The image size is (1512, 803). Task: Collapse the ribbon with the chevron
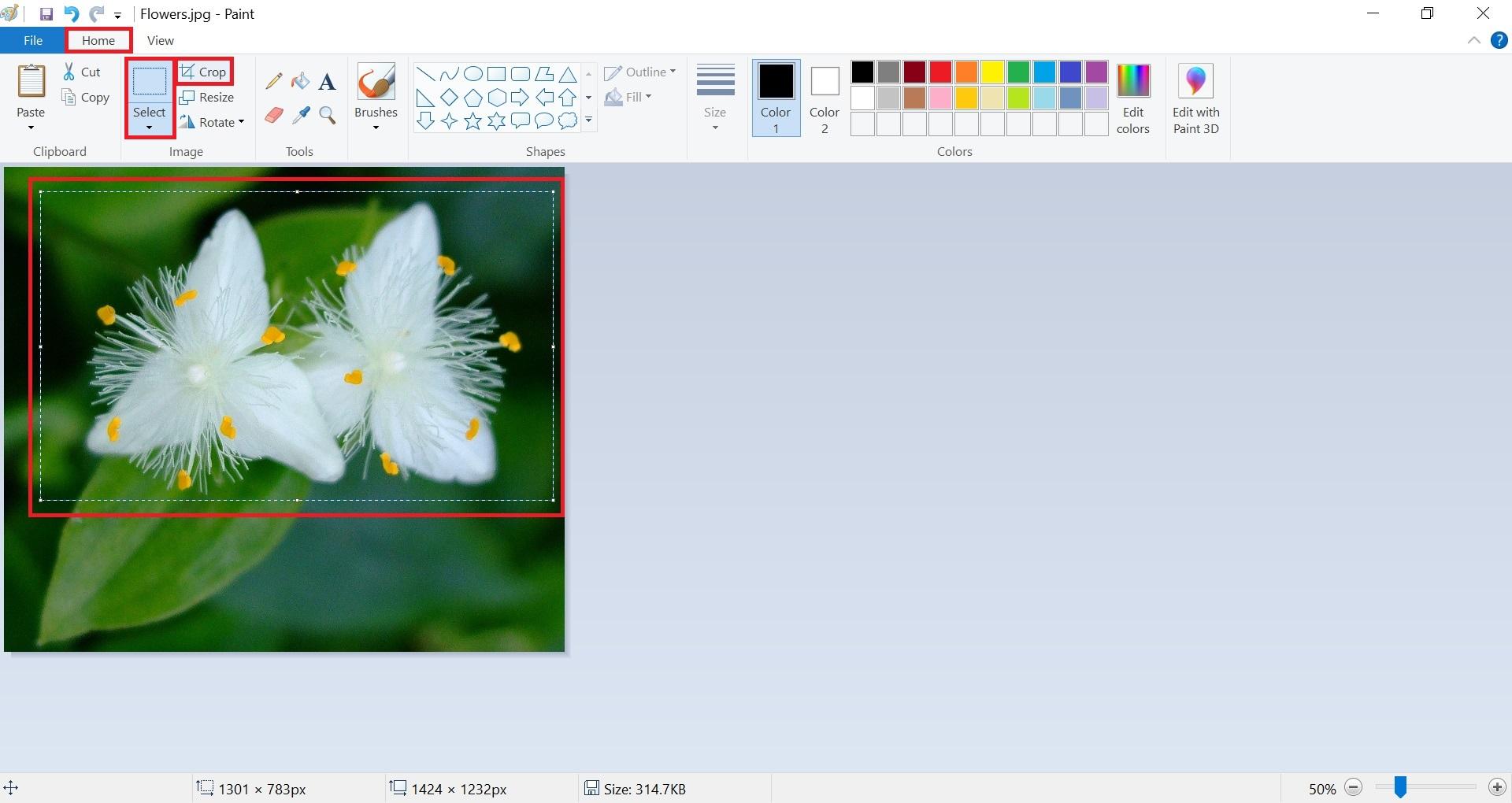tap(1473, 40)
